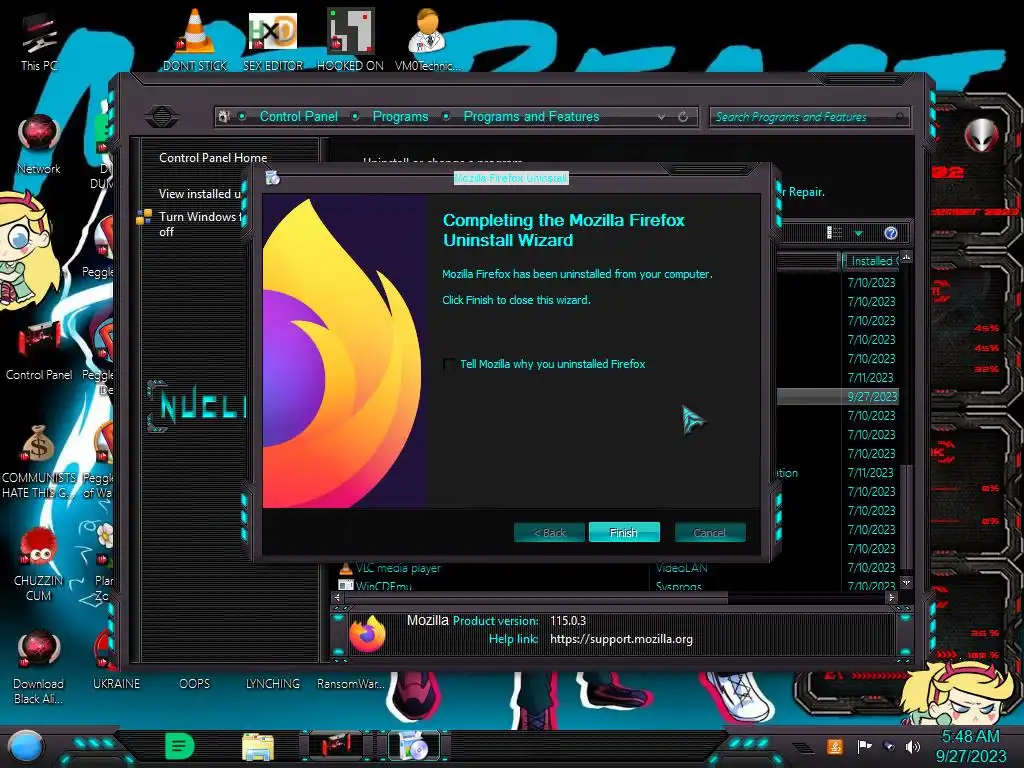1024x768 pixels.
Task: Click the 115.0.3 product version value
Action: [568, 620]
